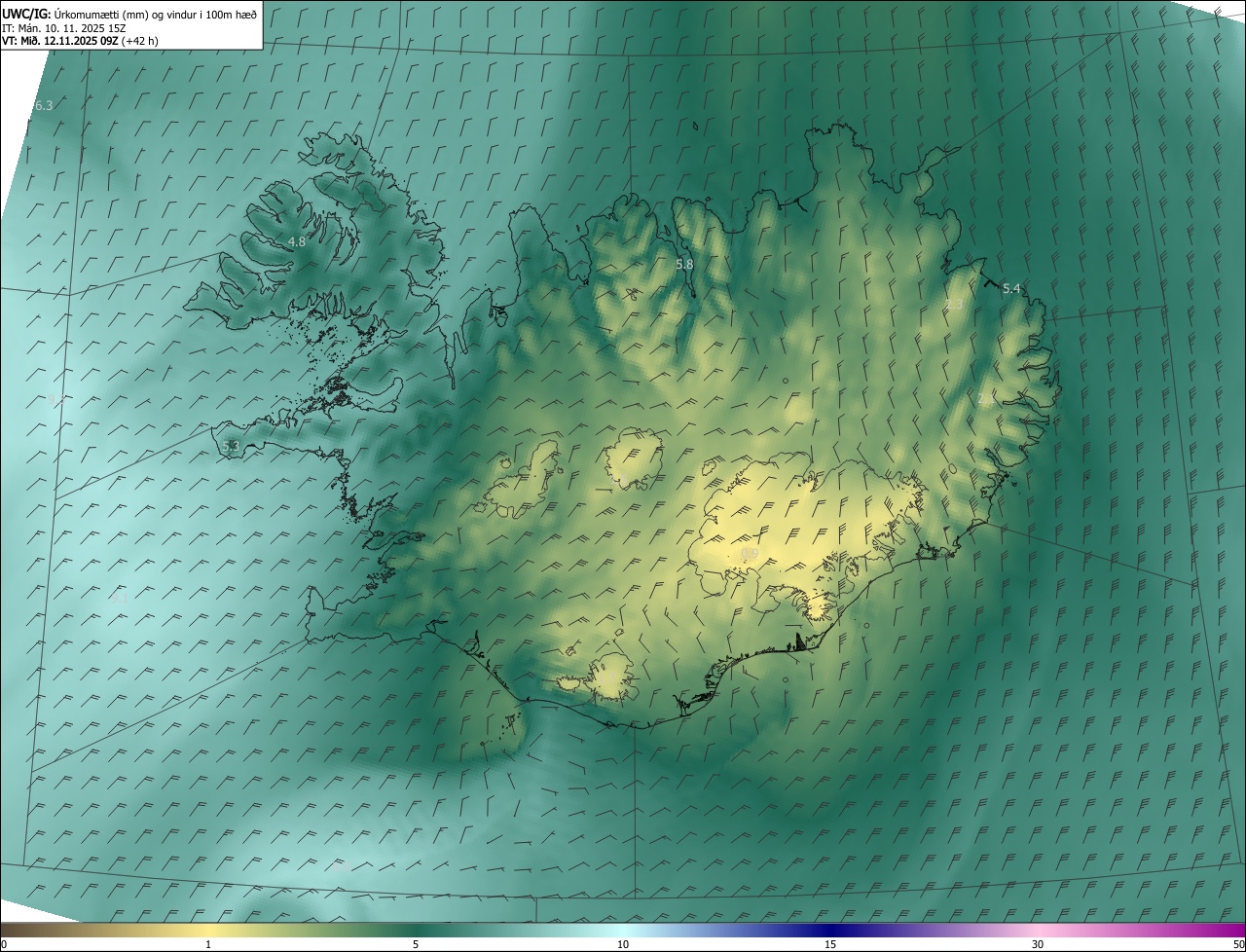
Task: Click the faint 9.1 value over the sea
Action: point(120,598)
